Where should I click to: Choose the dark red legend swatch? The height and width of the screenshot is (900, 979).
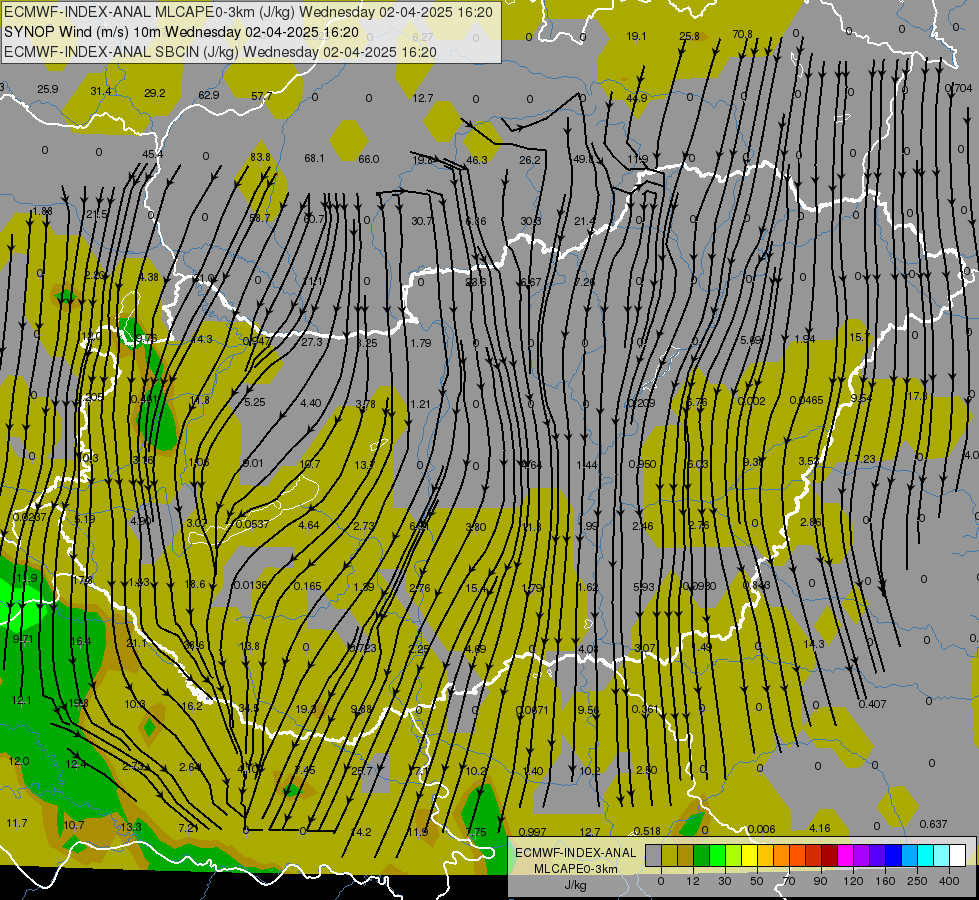(829, 855)
